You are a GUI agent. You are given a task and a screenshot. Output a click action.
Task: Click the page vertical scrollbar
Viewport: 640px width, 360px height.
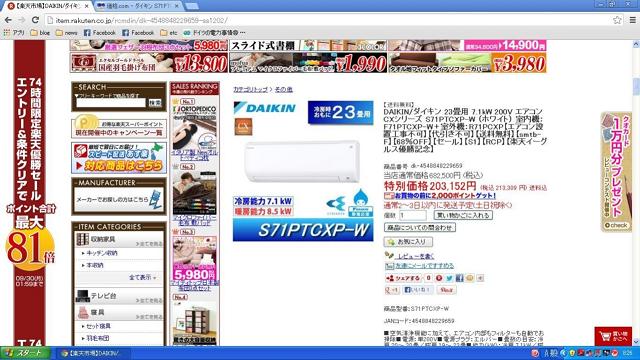pyautogui.click(x=636, y=193)
